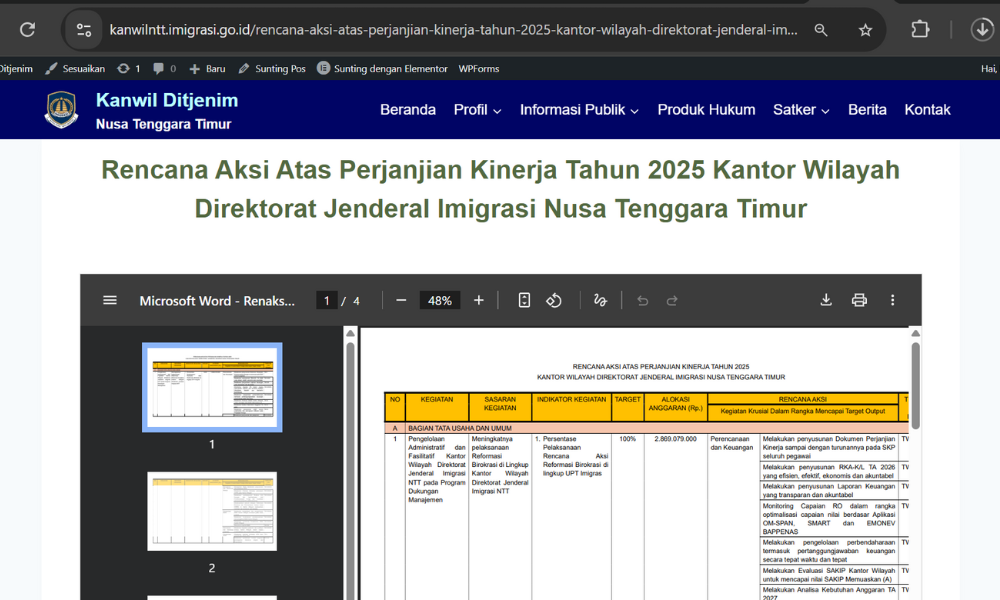Click the Kanwil Ditjenim site title
The height and width of the screenshot is (600, 1000).
pyautogui.click(x=167, y=100)
